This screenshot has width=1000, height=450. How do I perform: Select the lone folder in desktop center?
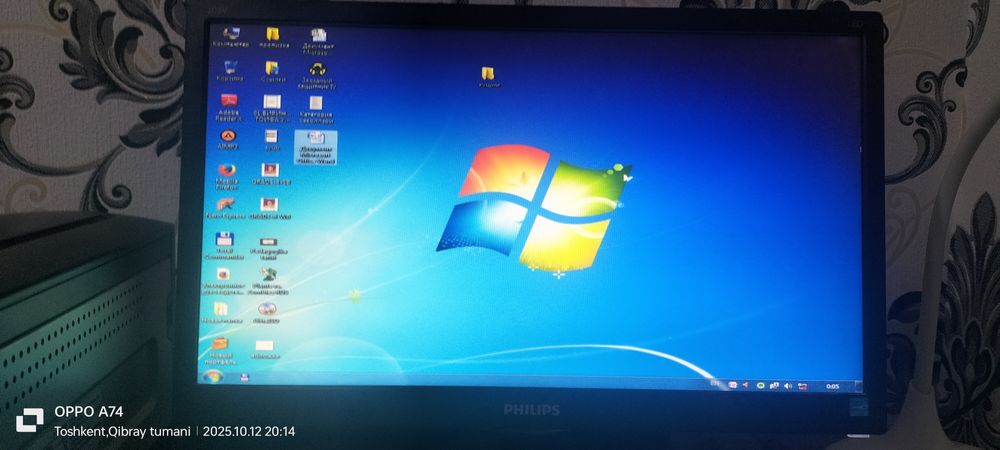coord(489,76)
